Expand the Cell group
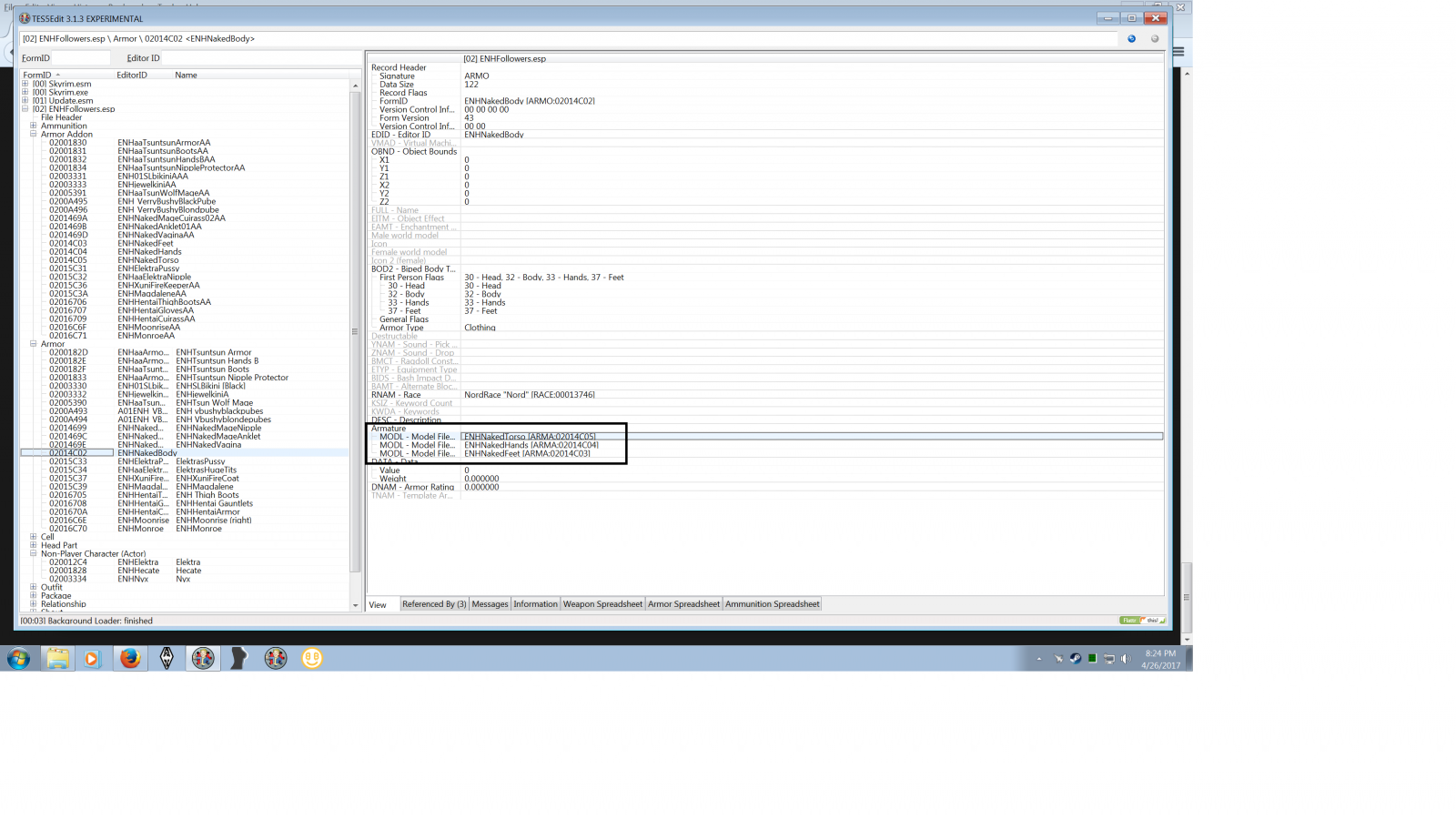Image resolution: width=1456 pixels, height=819 pixels. (34, 537)
